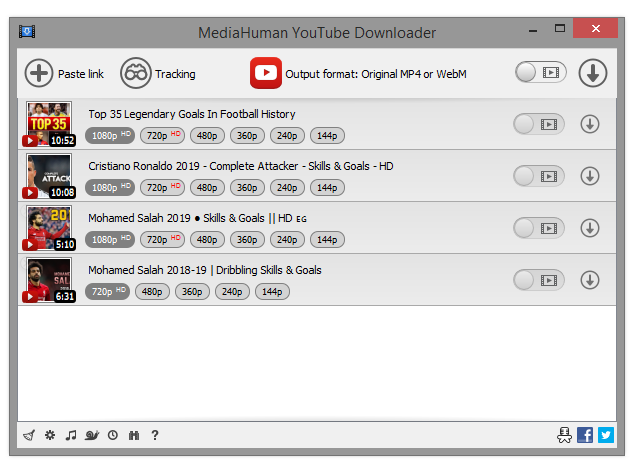The width and height of the screenshot is (634, 472).
Task: Choose 480p for Salah 2019 Skills video
Action: 207,239
